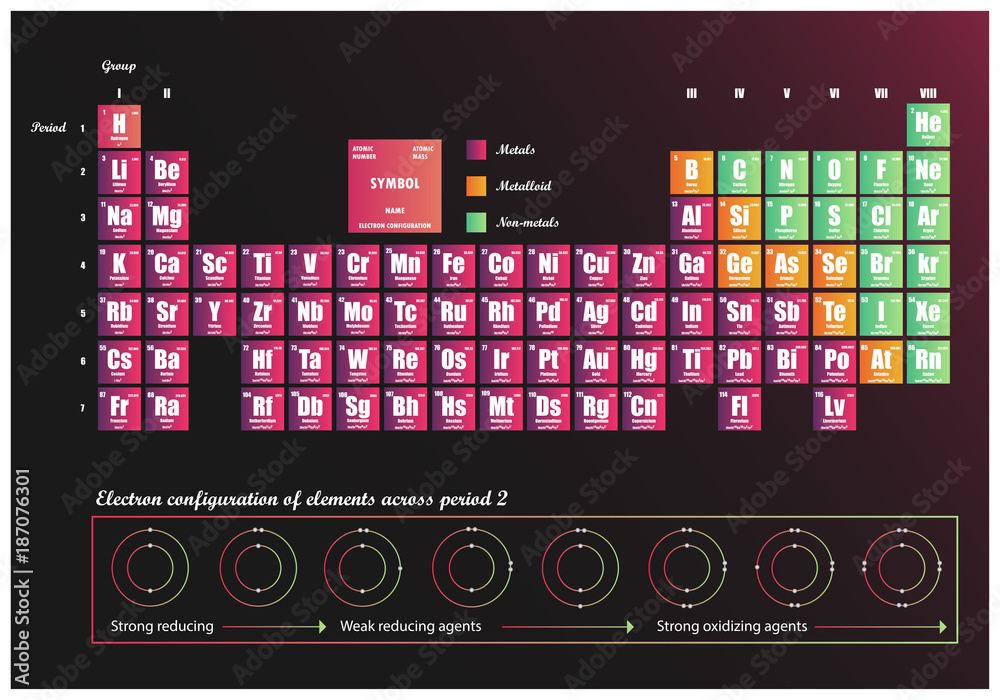Image resolution: width=1000 pixels, height=700 pixels.
Task: Click the SYMBOL legend key box
Action: [395, 186]
